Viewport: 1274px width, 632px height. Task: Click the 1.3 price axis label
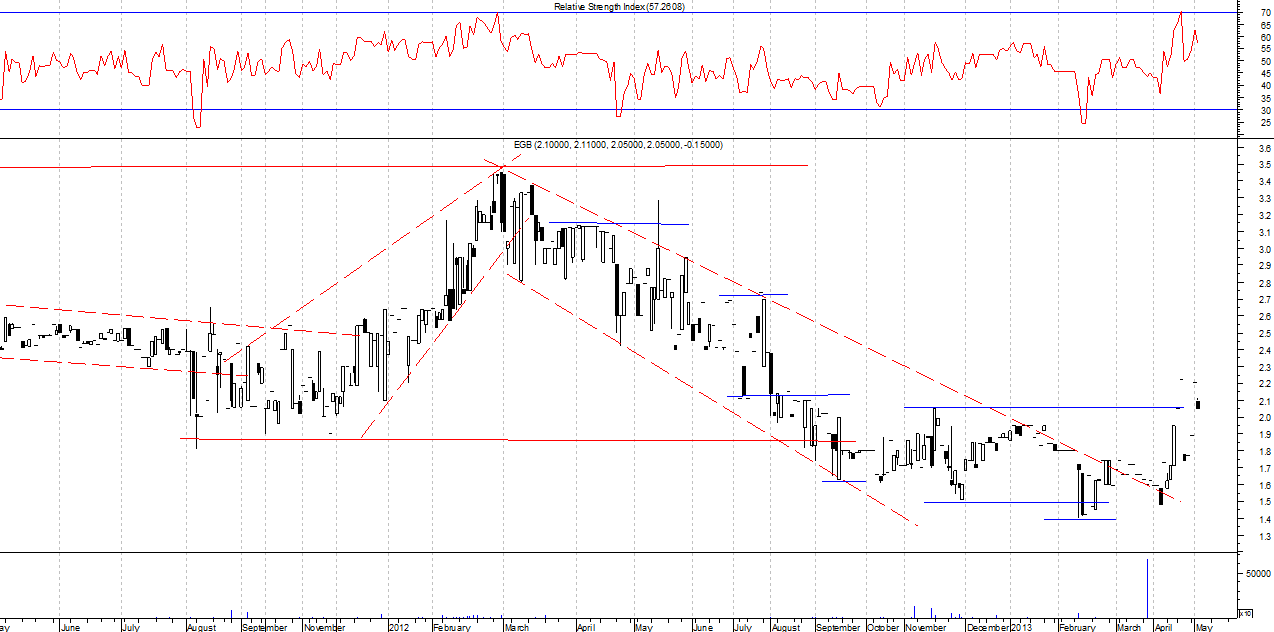tap(1264, 536)
